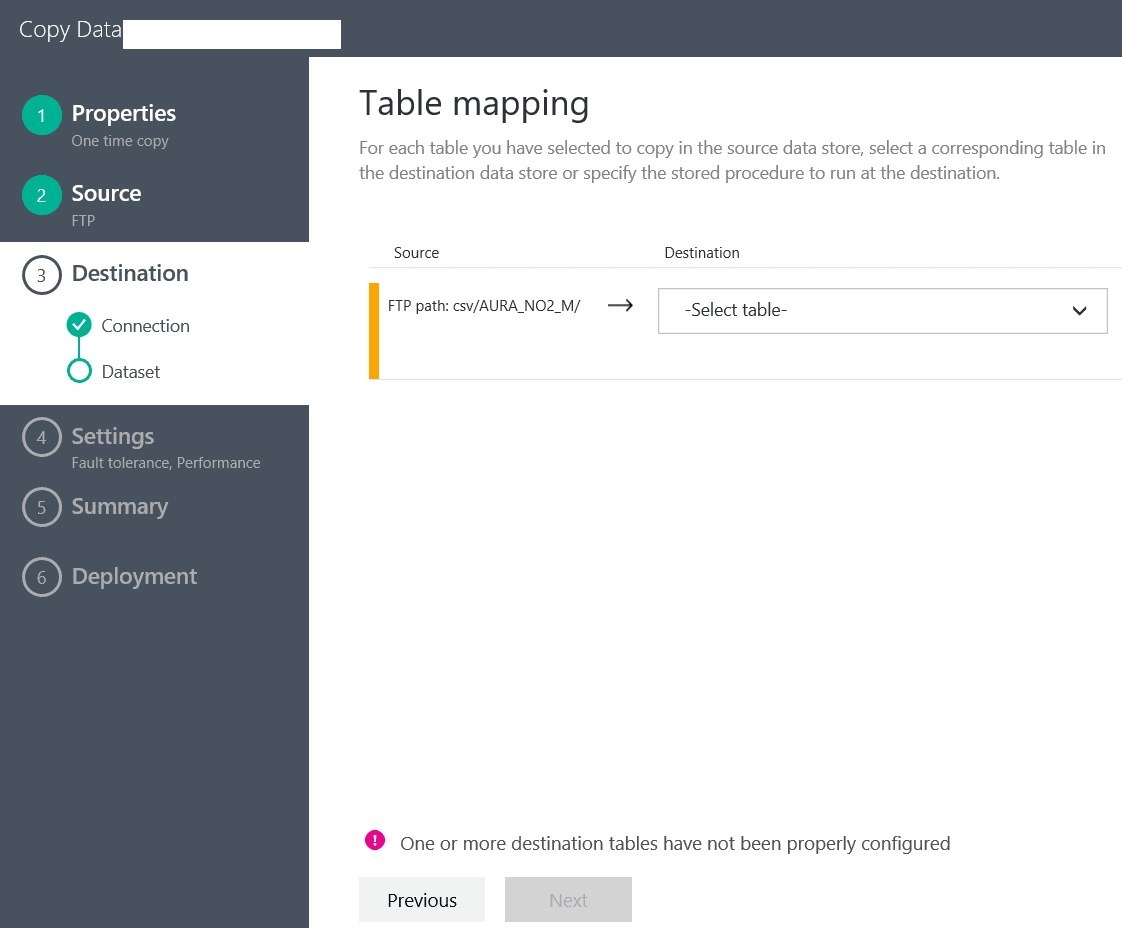
Task: Click the 'One time copy' subtitle
Action: [120, 141]
